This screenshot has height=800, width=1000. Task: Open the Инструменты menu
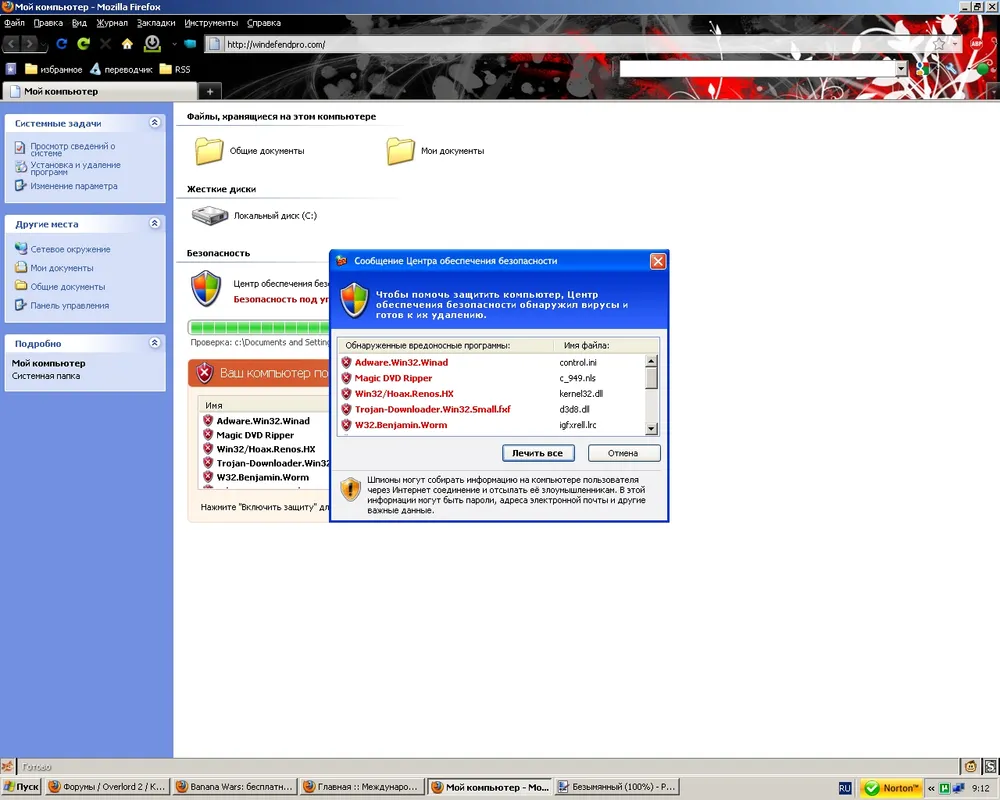(211, 22)
